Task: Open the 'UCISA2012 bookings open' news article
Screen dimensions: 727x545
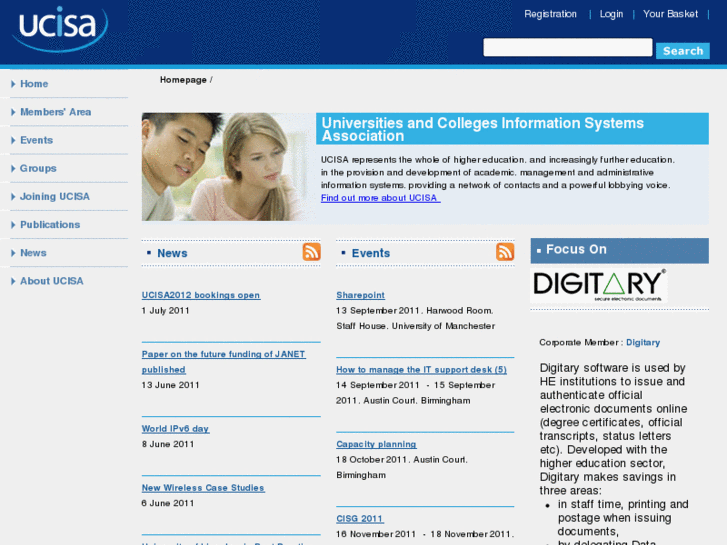Action: (x=200, y=295)
